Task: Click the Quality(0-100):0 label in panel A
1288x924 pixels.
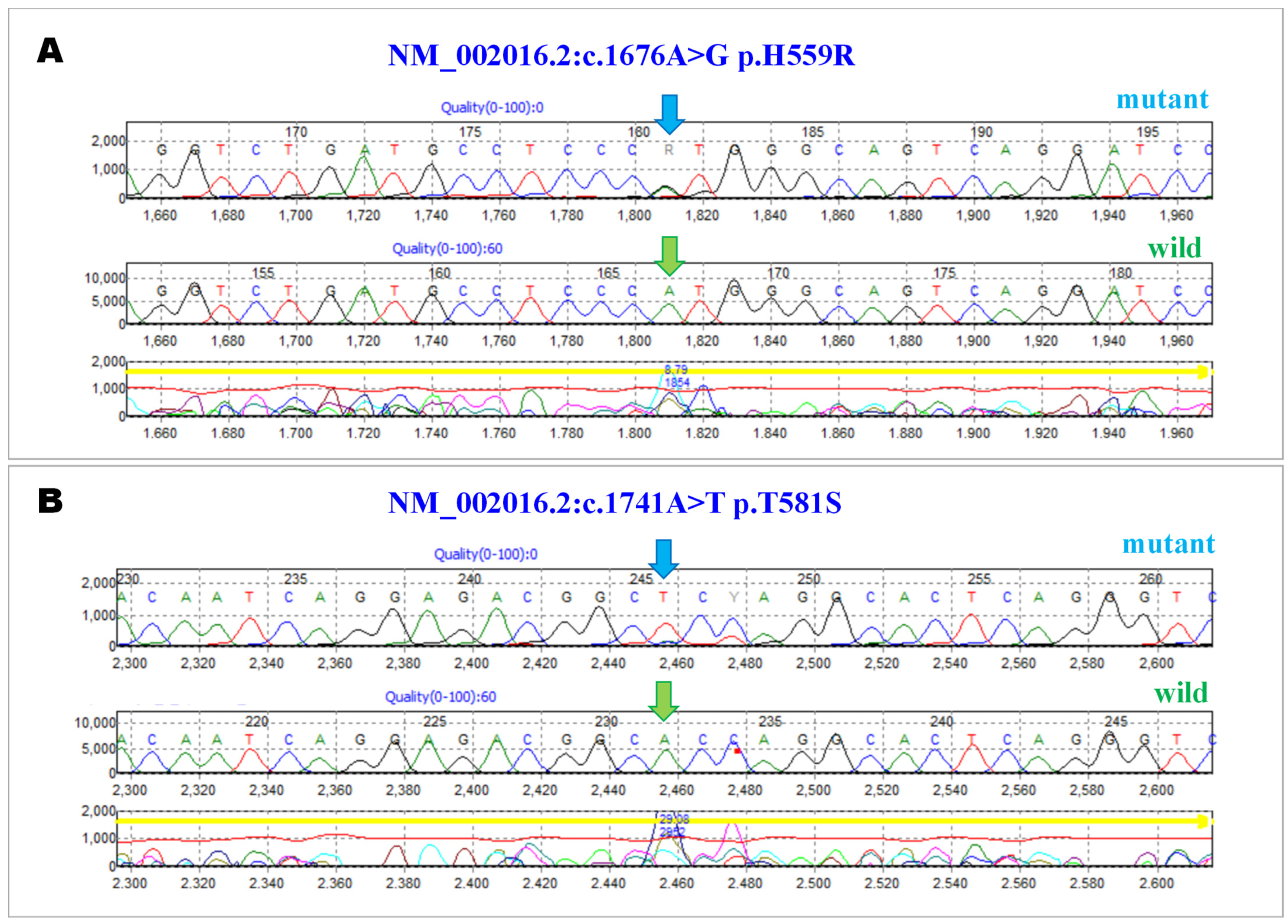Action: [x=492, y=107]
